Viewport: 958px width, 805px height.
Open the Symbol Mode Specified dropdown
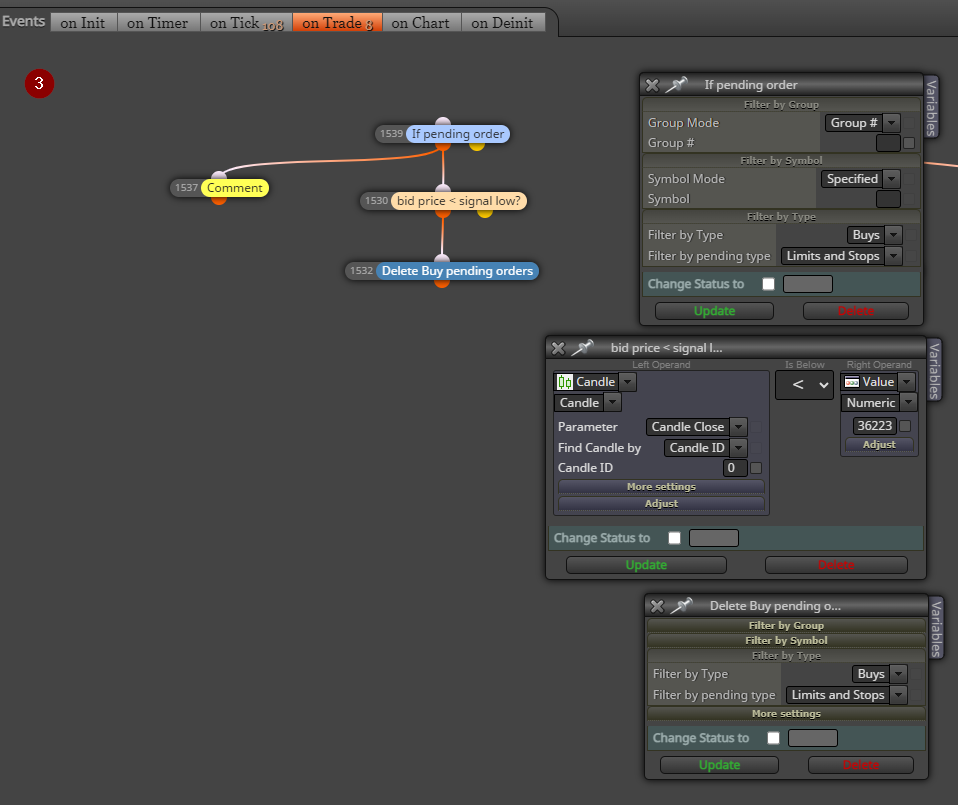pos(860,179)
